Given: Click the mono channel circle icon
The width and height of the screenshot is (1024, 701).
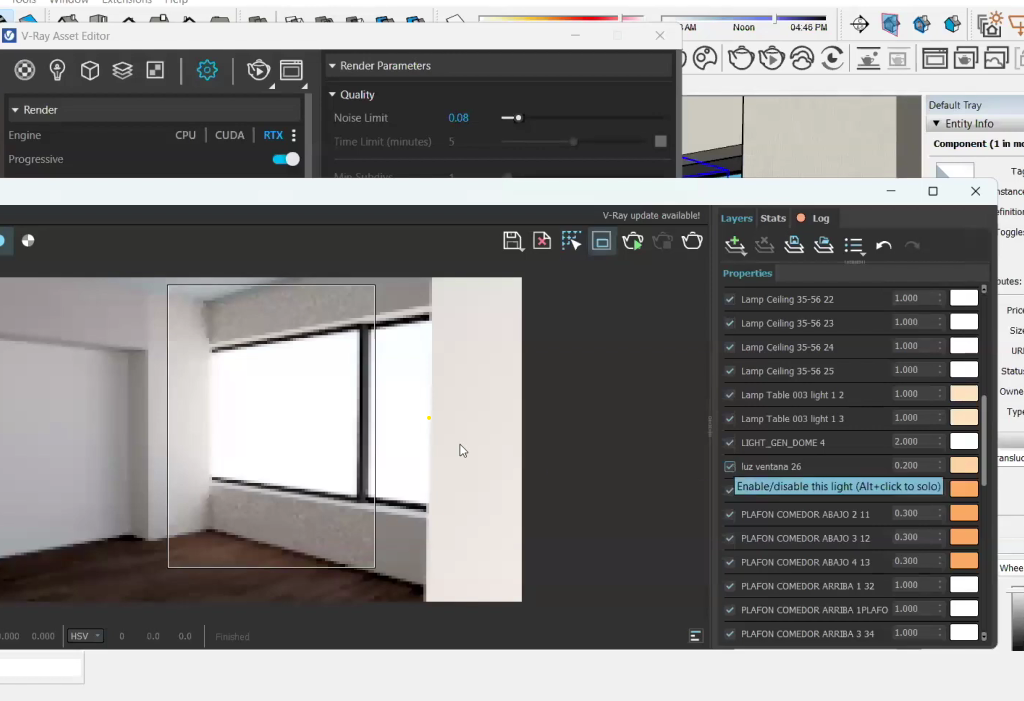Looking at the screenshot, I should pyautogui.click(x=27, y=240).
